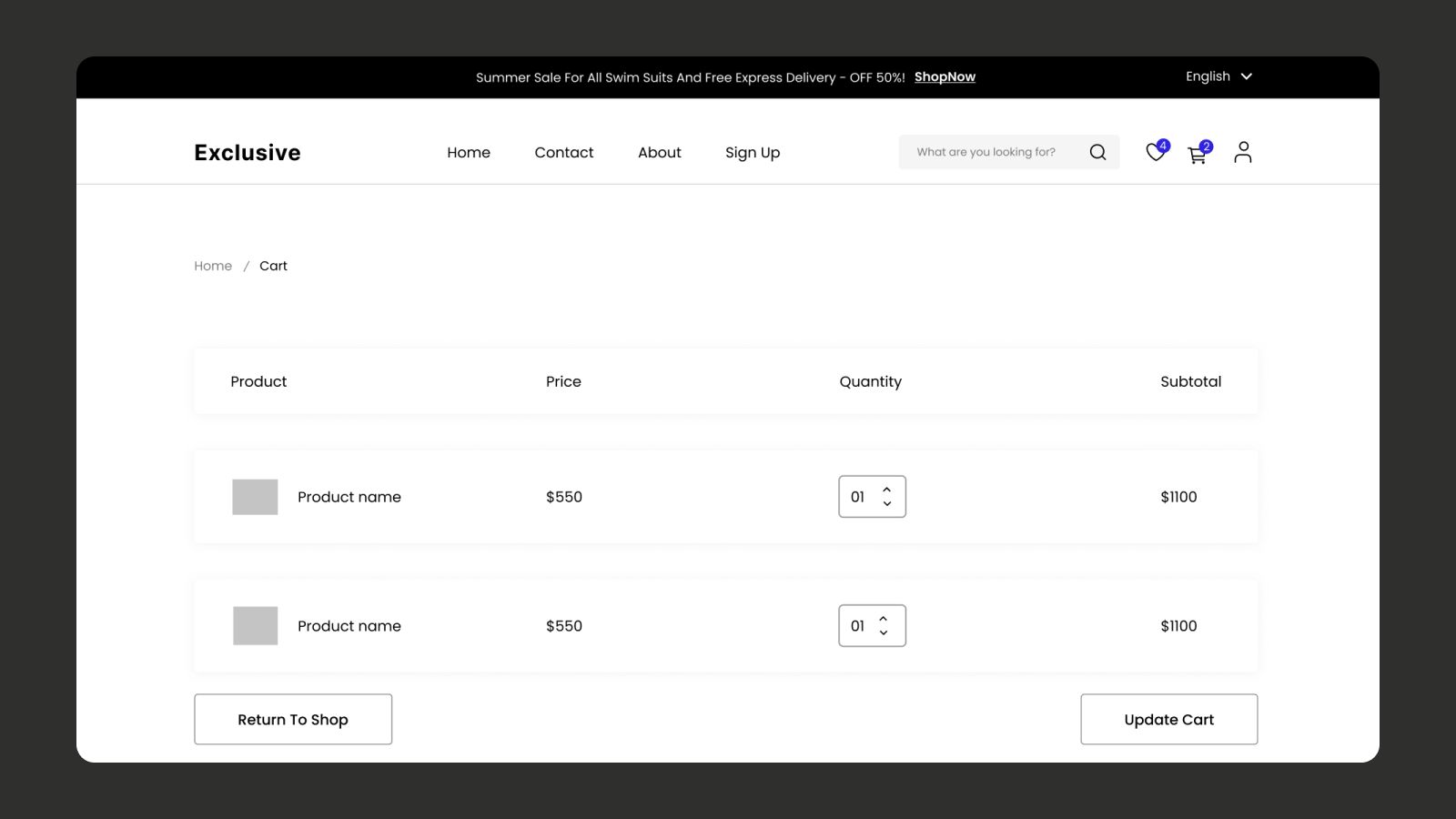Click the Return To Shop button
Viewport: 1456px width, 819px height.
(292, 719)
